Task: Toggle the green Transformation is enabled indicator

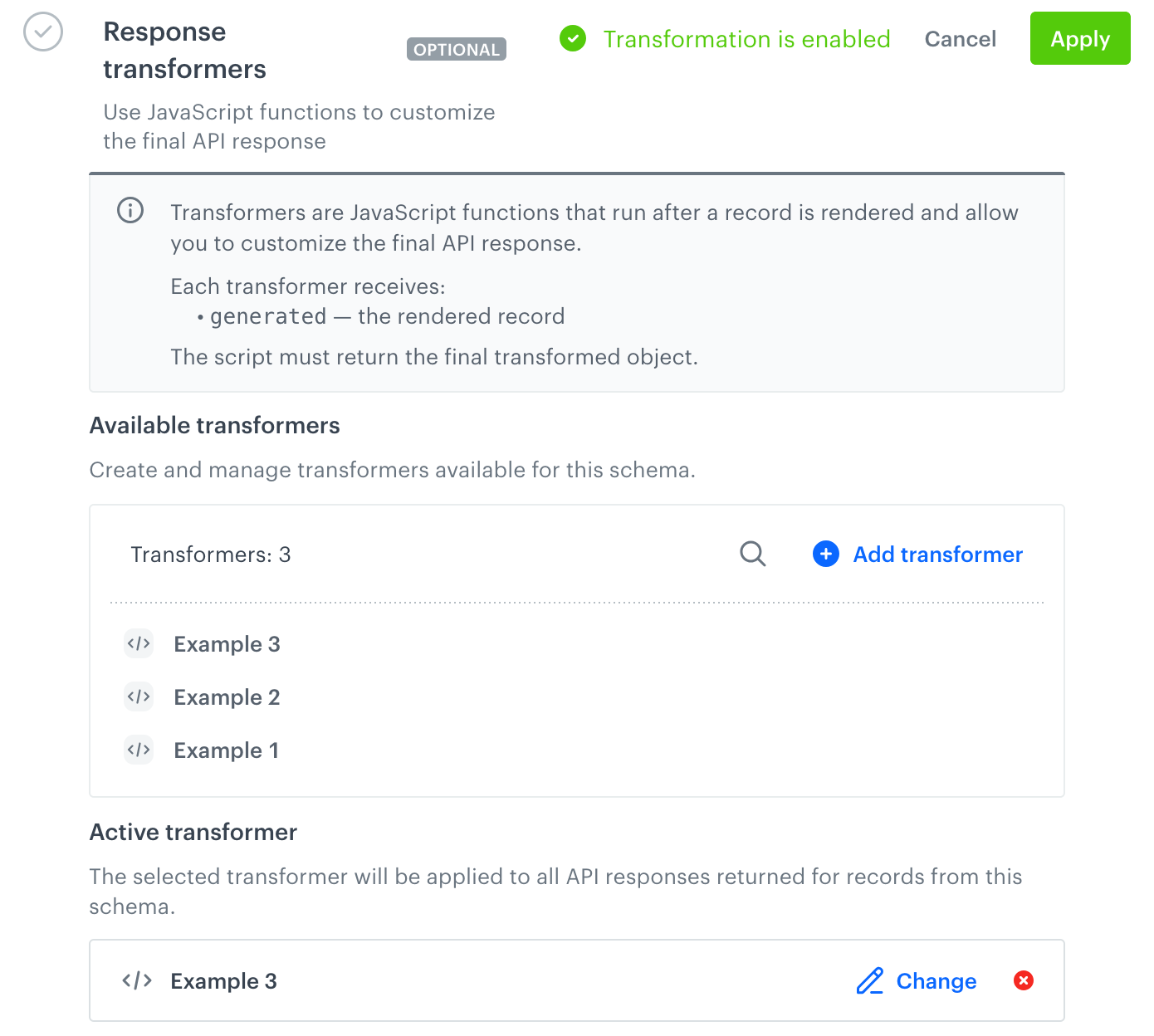Action: [725, 39]
